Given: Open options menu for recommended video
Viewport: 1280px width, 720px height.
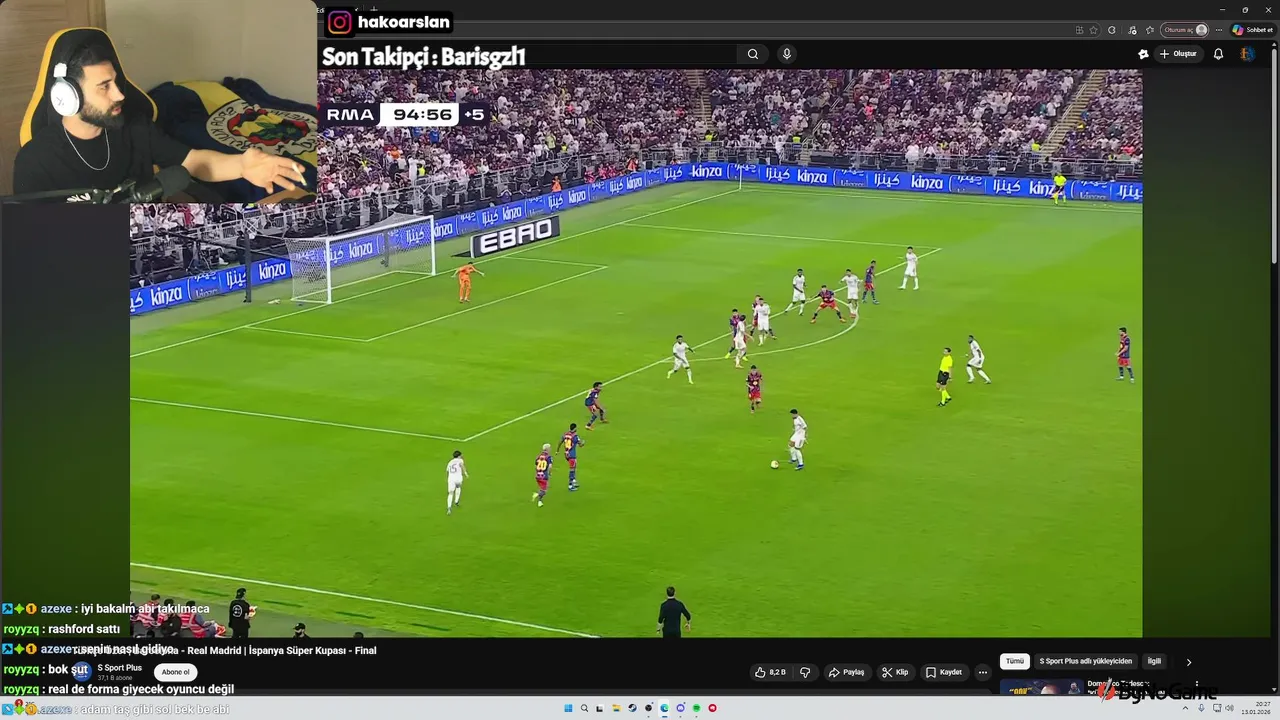Looking at the screenshot, I should point(1197,685).
